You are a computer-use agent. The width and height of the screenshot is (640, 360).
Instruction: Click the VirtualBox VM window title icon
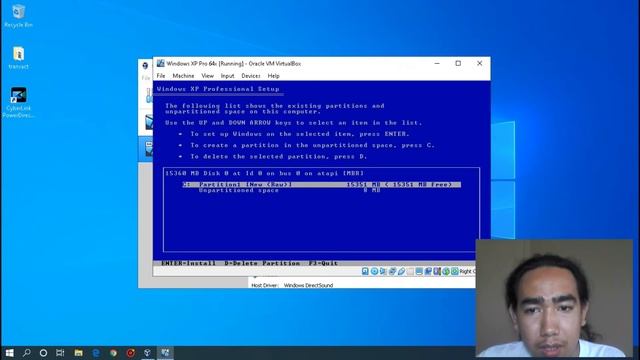pos(160,63)
